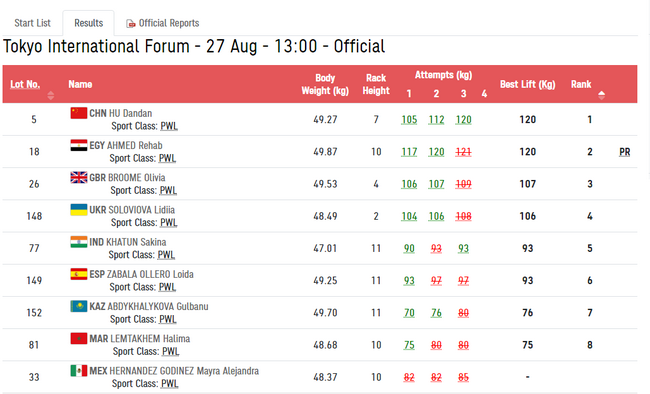Open ABDYKHALYKOVA Gulbanu's profile
650x394 pixels.
(x=158, y=306)
